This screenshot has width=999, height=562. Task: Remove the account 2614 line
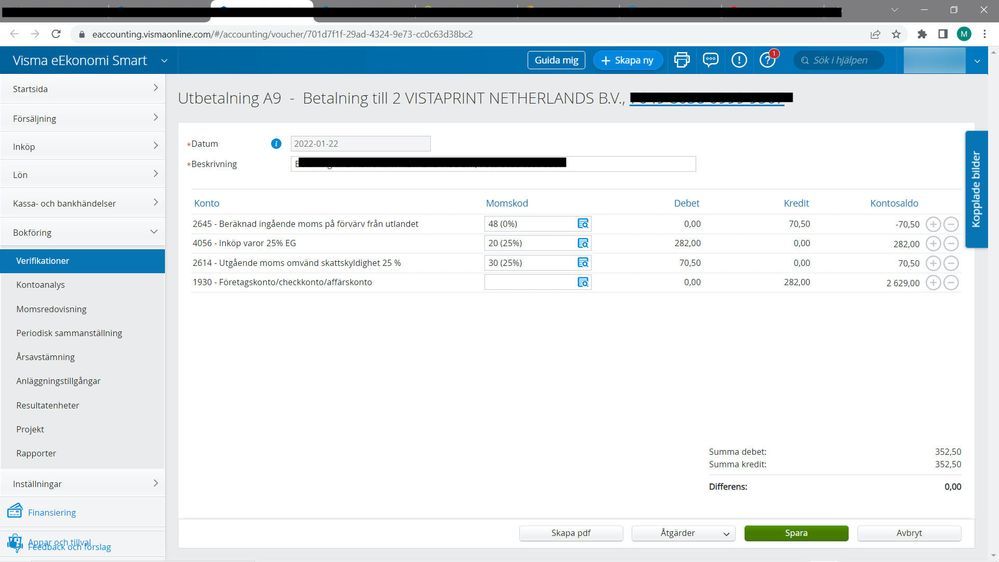[x=951, y=263]
